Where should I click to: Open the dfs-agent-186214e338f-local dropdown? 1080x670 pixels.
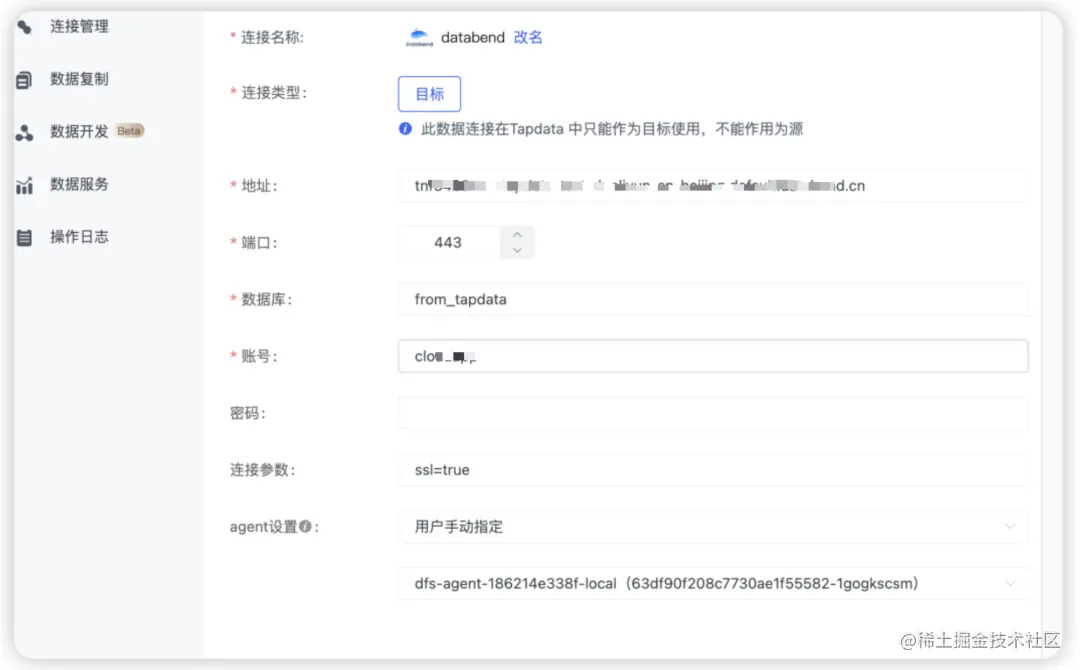pos(713,583)
